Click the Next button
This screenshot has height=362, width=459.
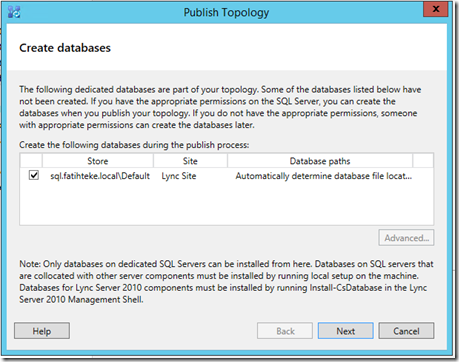coord(346,331)
